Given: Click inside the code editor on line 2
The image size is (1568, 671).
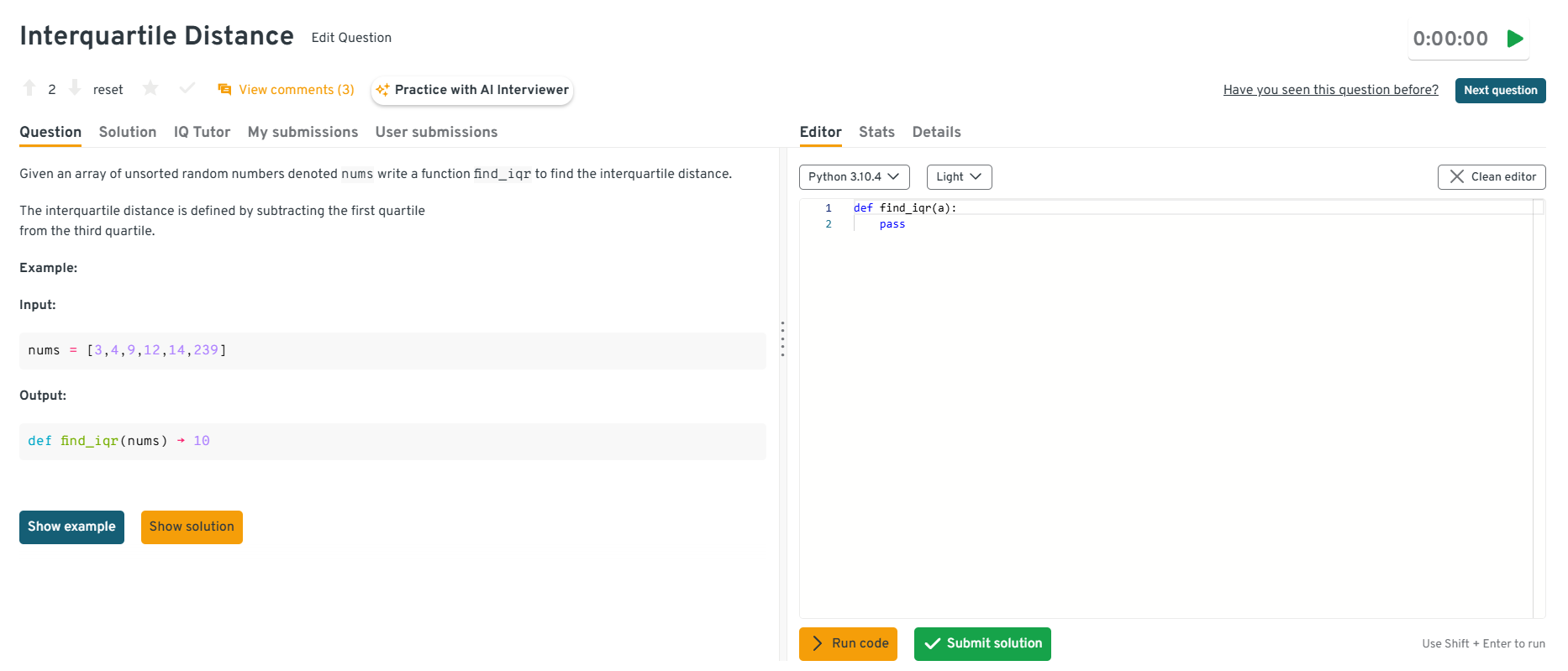Looking at the screenshot, I should (1008, 224).
